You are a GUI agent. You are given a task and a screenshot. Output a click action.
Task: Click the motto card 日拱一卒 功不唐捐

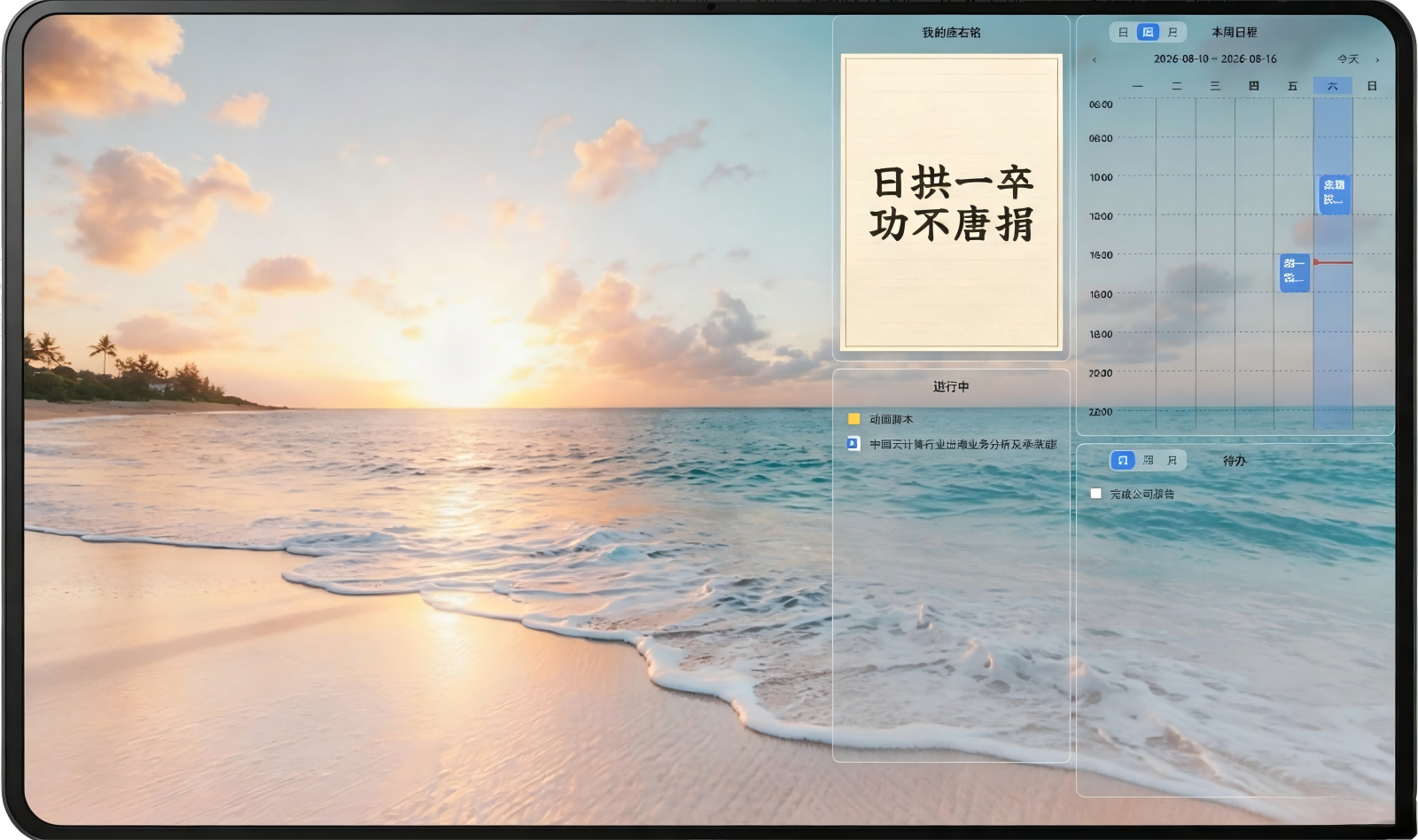coord(951,202)
